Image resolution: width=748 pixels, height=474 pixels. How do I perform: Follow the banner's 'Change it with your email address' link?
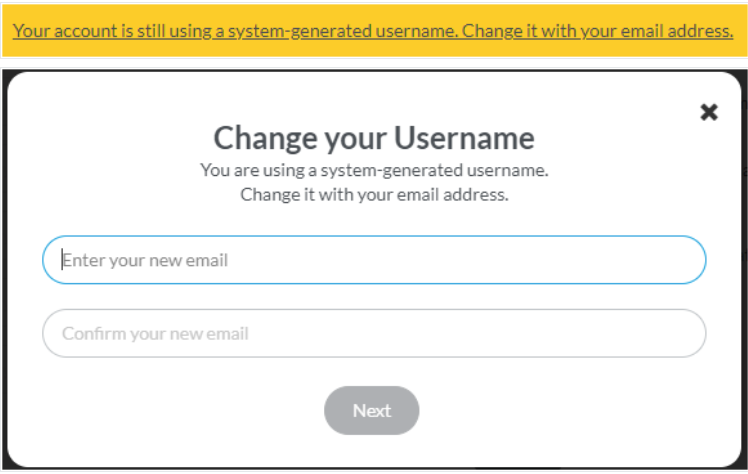[x=598, y=31]
